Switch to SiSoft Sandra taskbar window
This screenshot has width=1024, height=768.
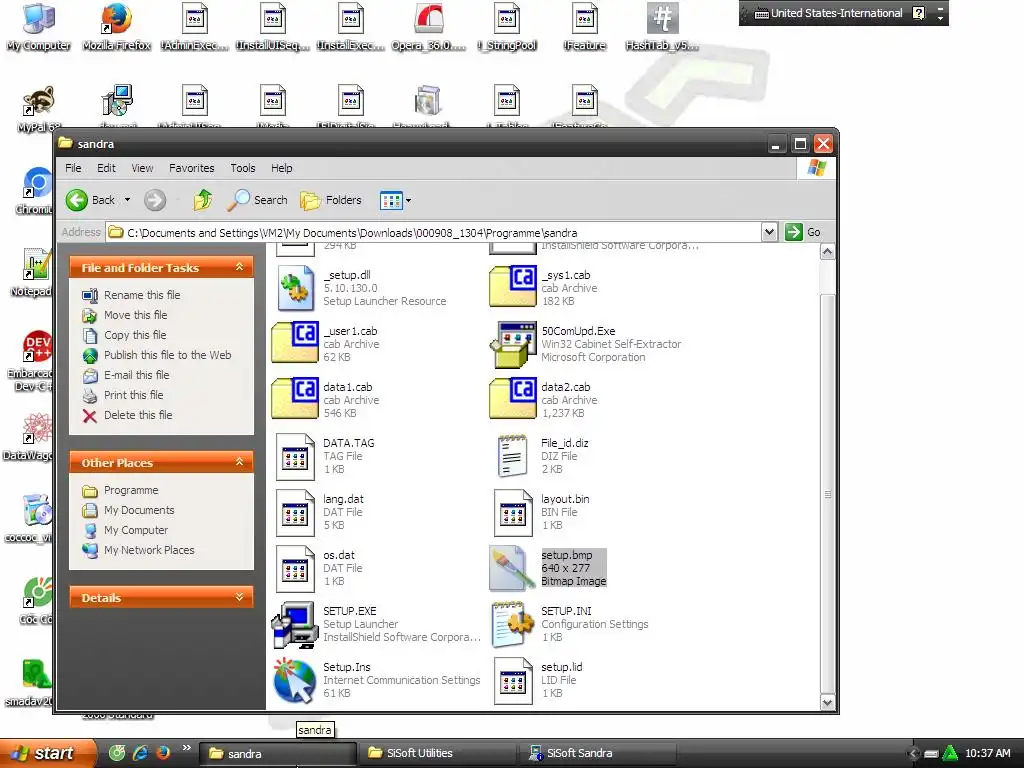click(x=598, y=753)
